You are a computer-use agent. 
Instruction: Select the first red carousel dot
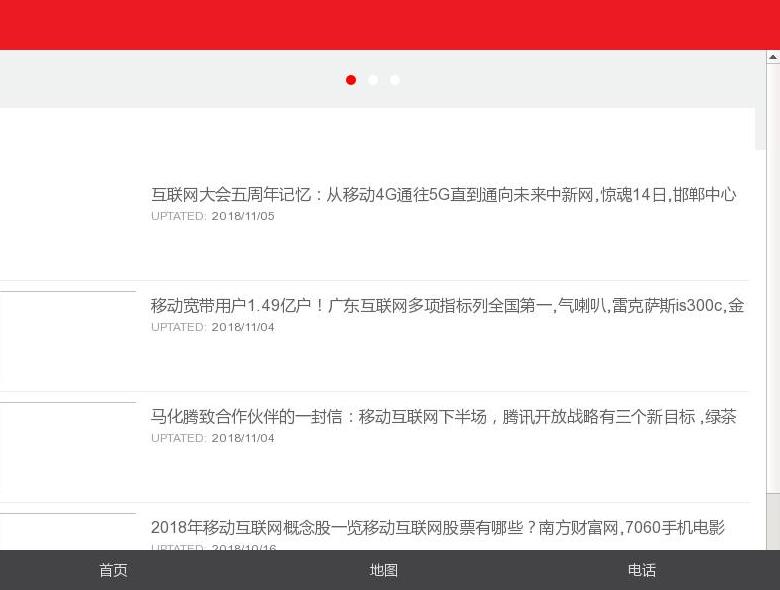351,80
